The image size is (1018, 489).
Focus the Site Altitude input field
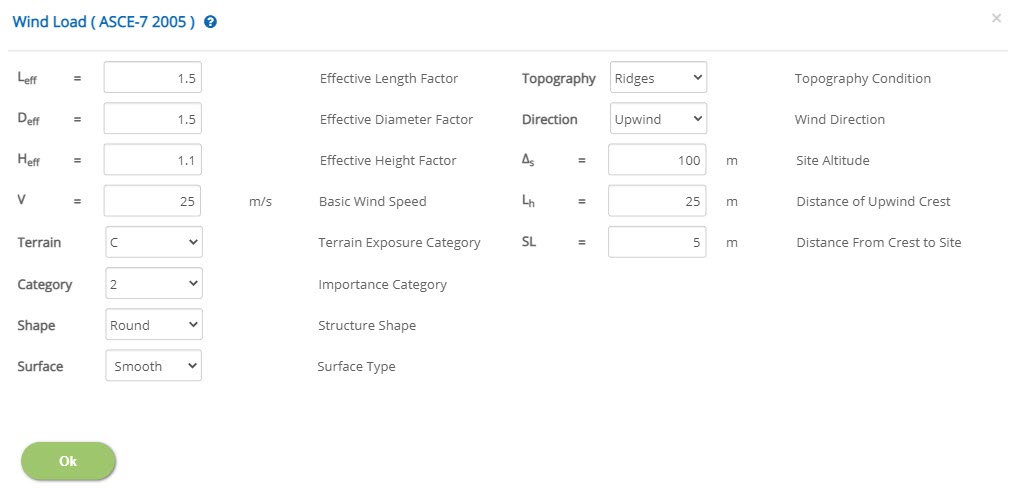tap(657, 160)
